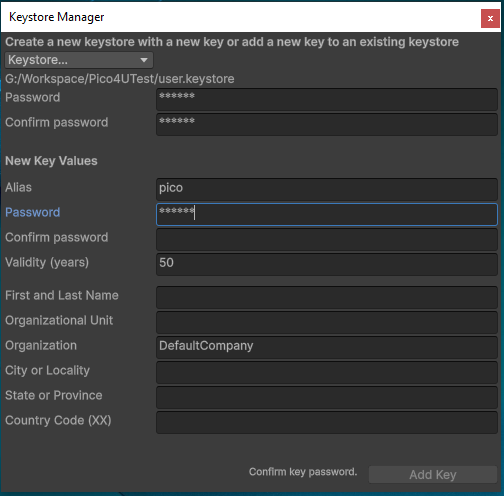This screenshot has height=496, width=504.
Task: Open the Keystore... dropdown
Action: (x=79, y=60)
